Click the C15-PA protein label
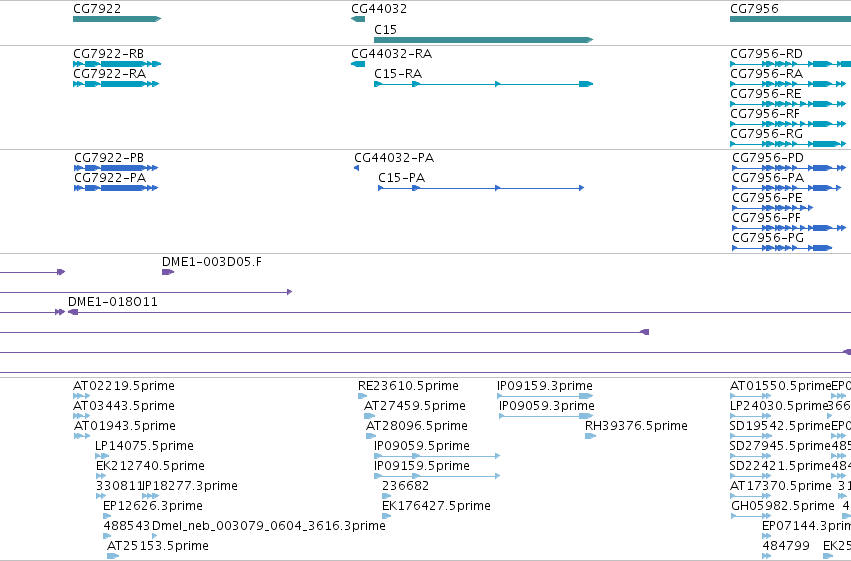Screen dimensions: 851x561 click(x=402, y=178)
